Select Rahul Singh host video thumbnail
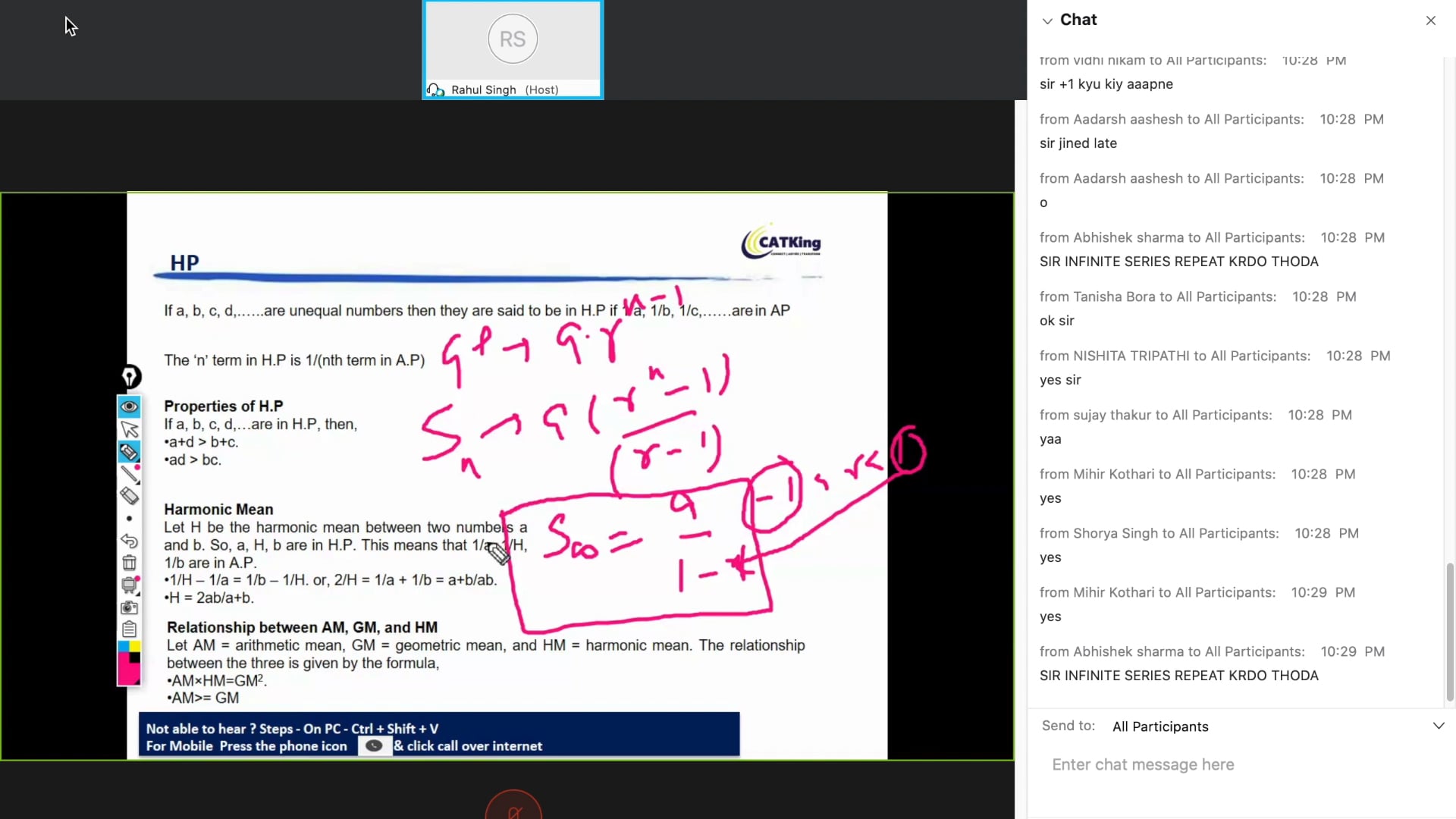Screen dimensions: 1456x819 [x=513, y=50]
